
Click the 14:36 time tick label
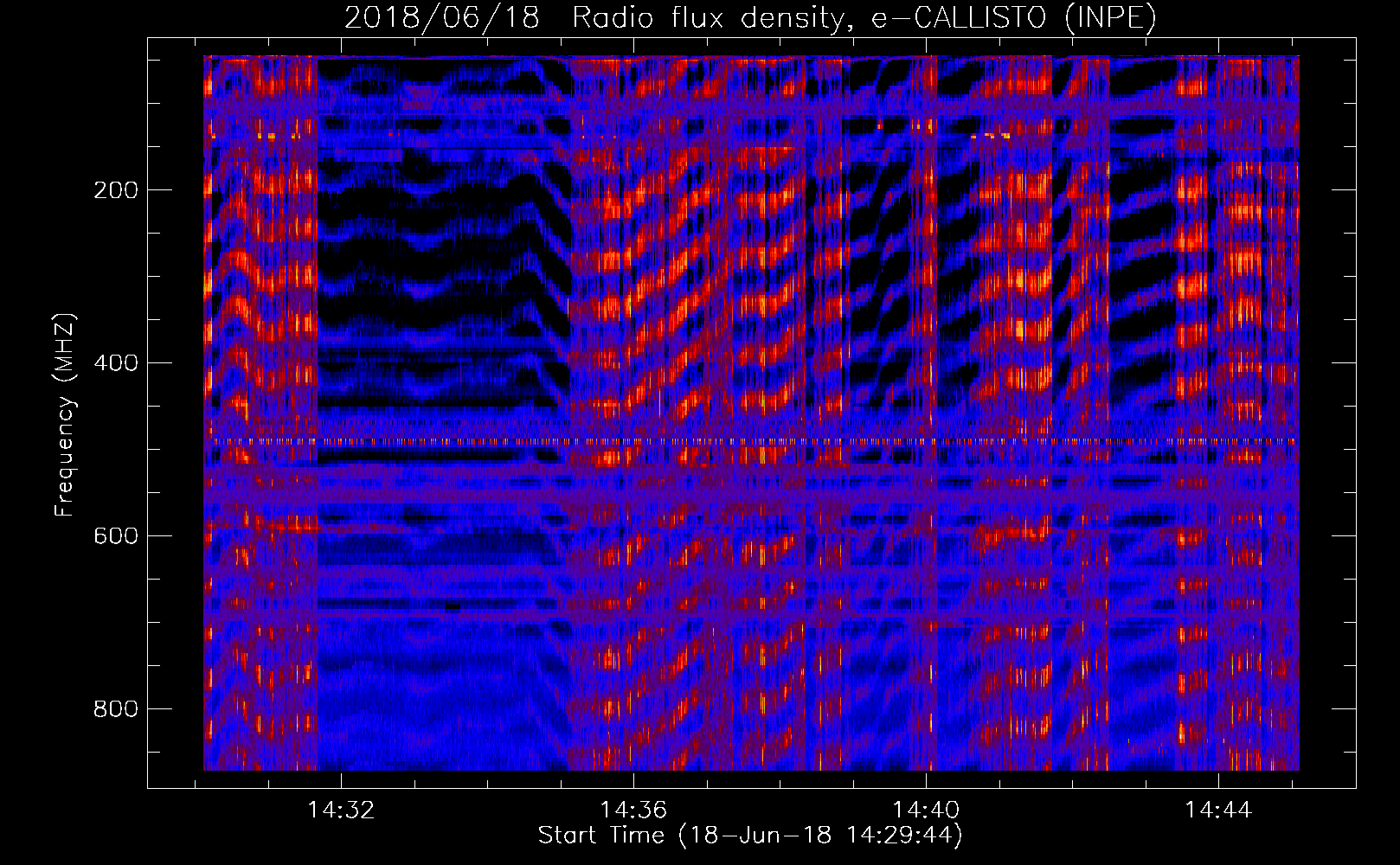click(x=634, y=811)
